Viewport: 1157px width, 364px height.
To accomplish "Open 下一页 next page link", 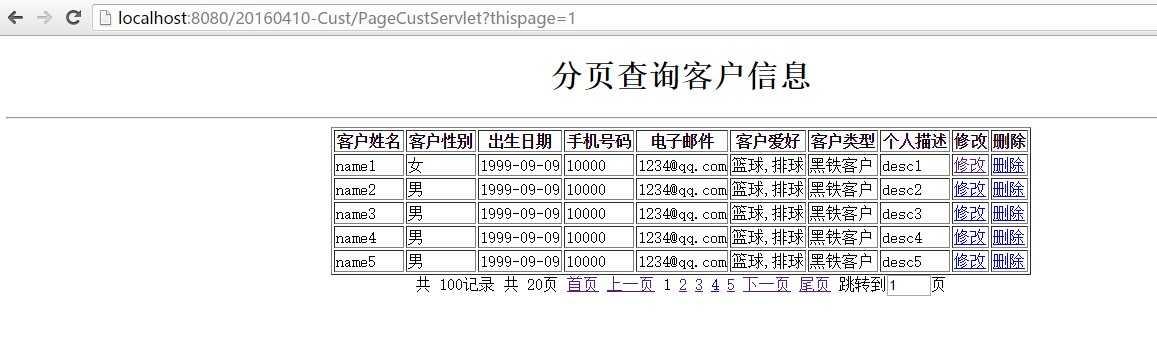I will (x=767, y=285).
